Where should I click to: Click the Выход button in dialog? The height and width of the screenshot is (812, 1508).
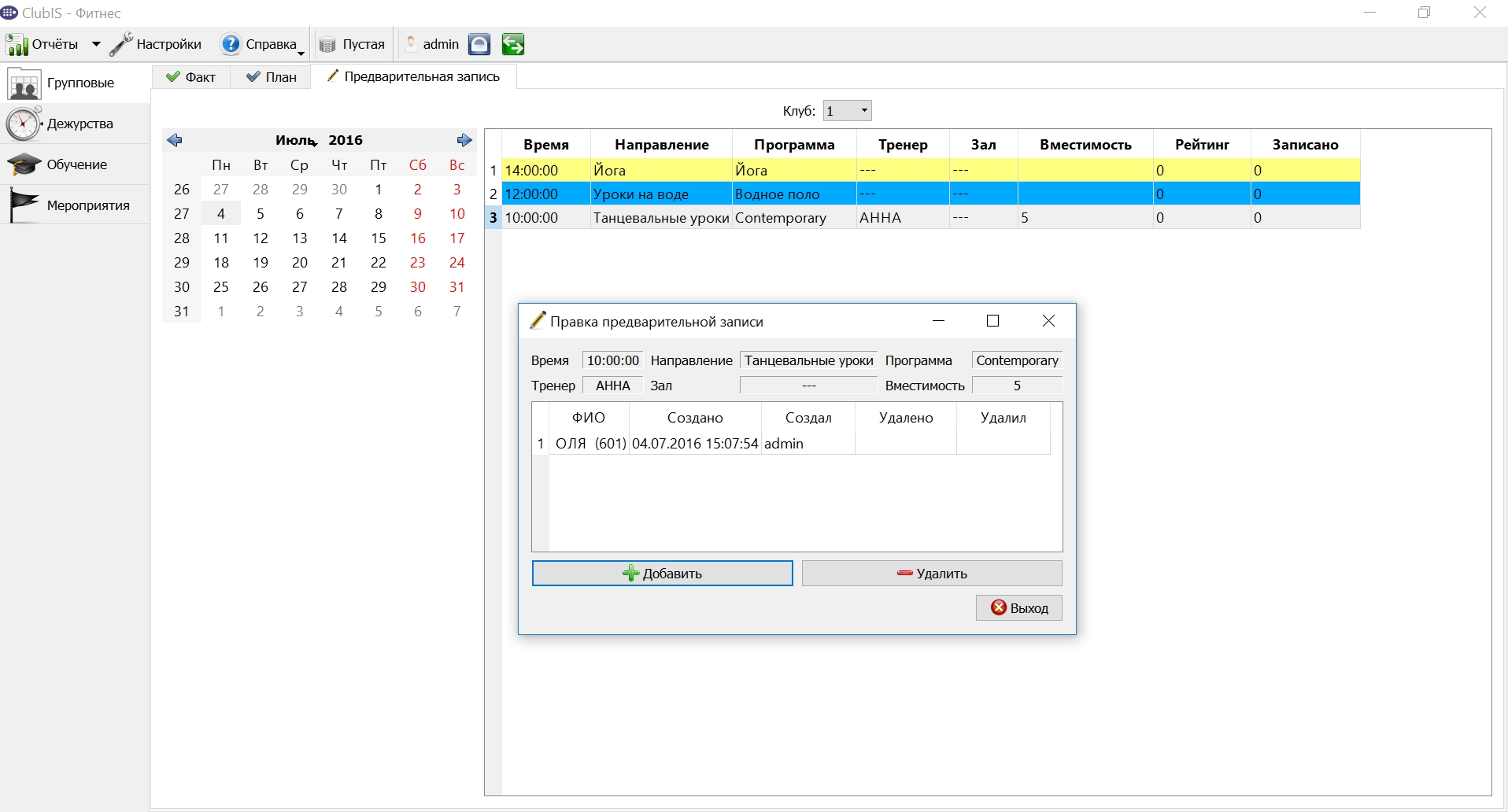(x=1019, y=608)
